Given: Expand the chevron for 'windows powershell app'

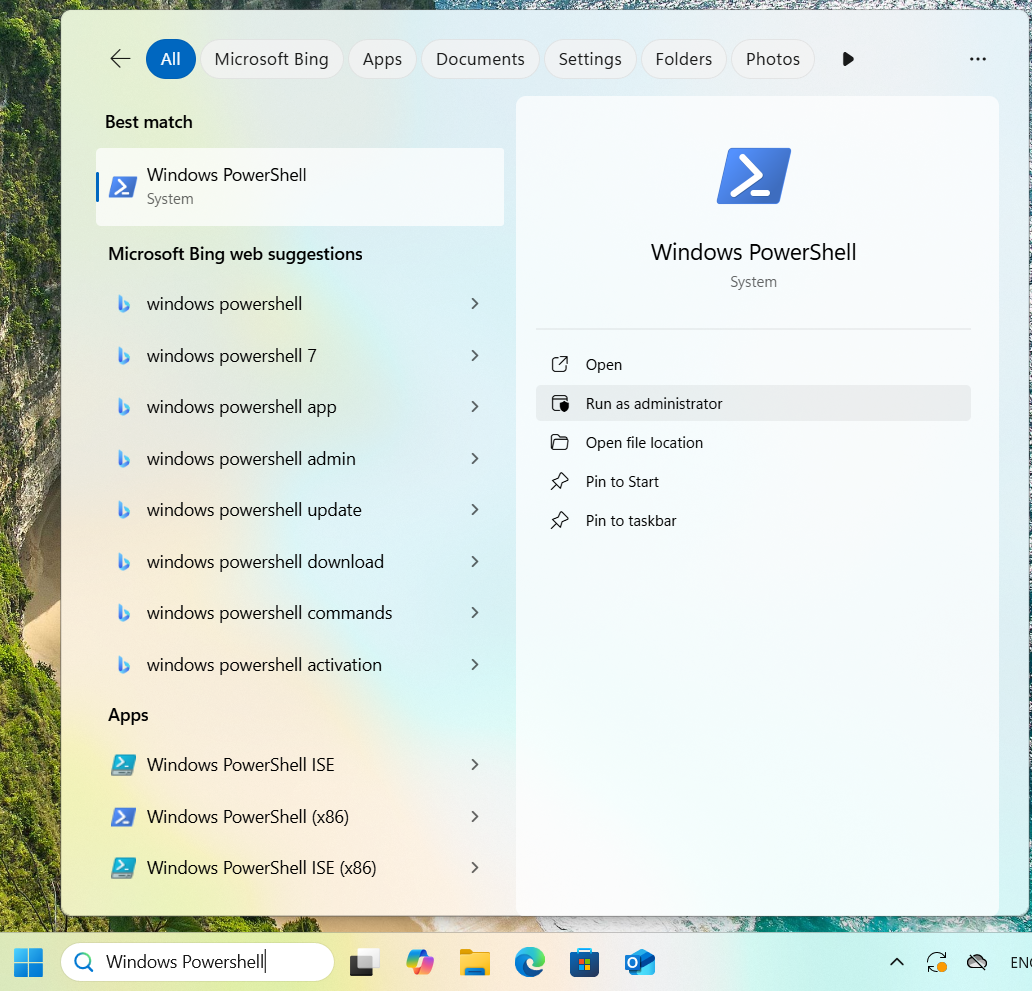Looking at the screenshot, I should click(475, 407).
